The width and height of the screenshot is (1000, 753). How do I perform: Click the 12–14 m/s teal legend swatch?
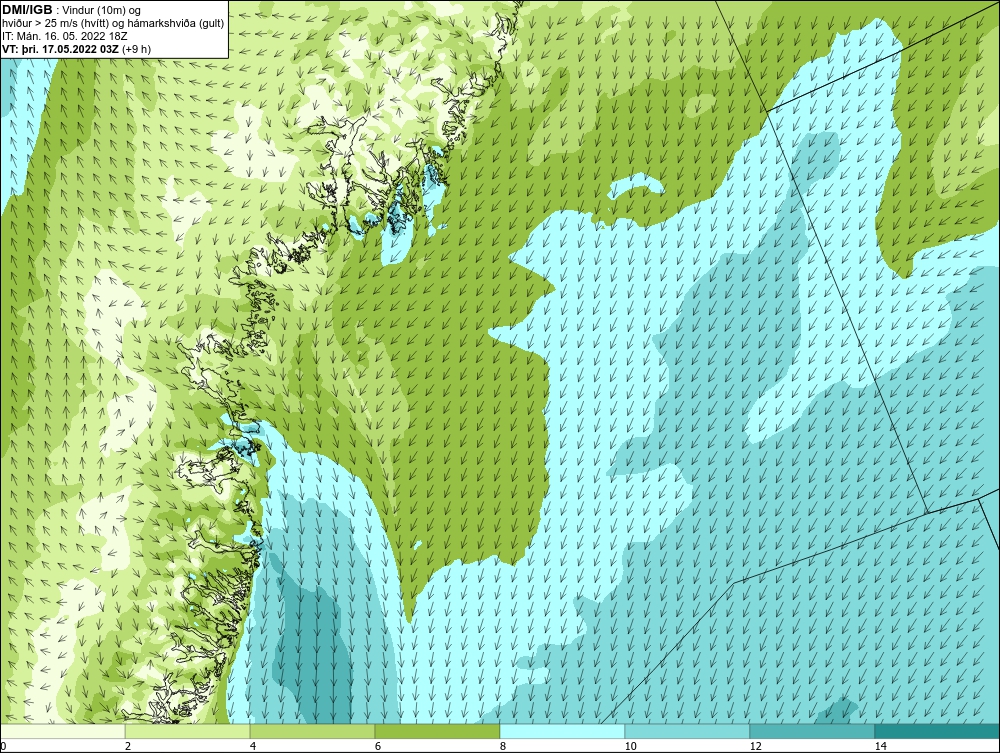[812, 731]
